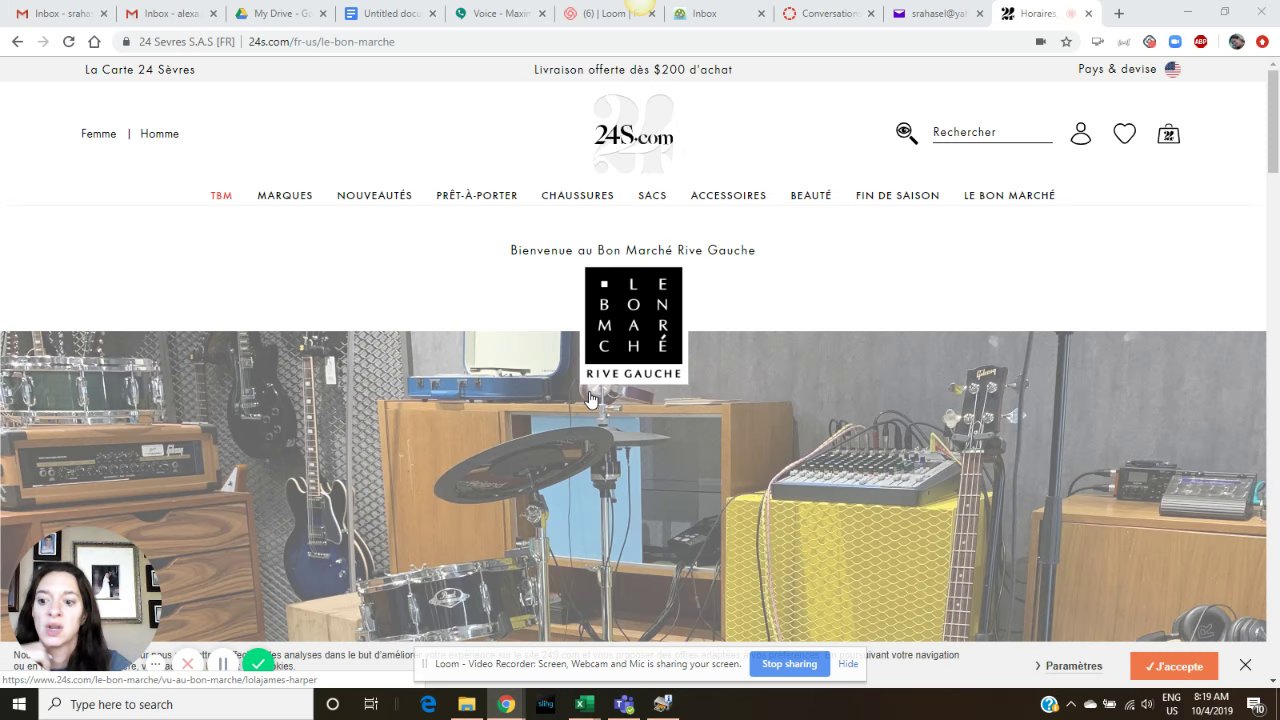Go to the browser home page
This screenshot has height=720, width=1280.
click(94, 42)
